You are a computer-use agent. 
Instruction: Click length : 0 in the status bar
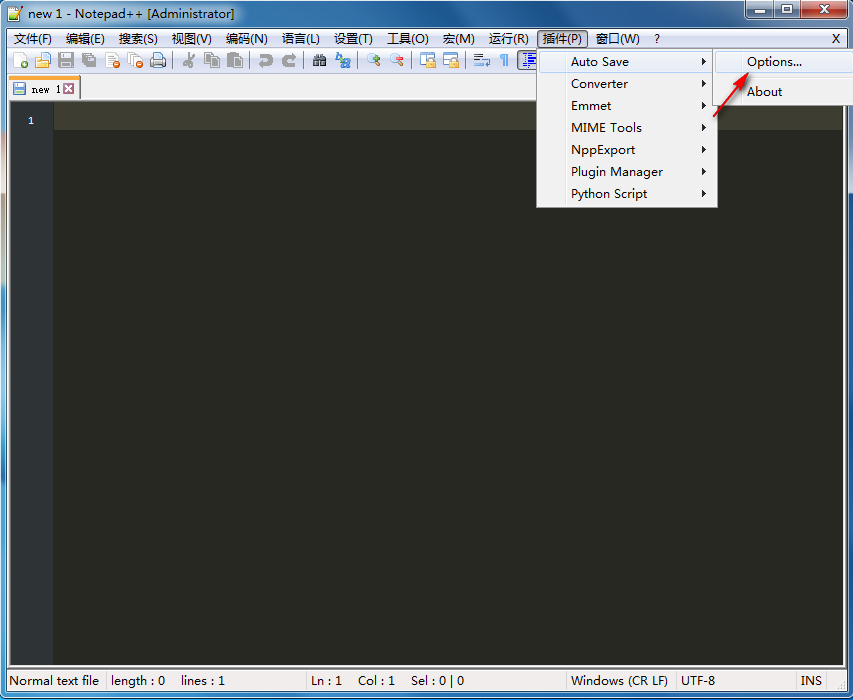pyautogui.click(x=138, y=680)
